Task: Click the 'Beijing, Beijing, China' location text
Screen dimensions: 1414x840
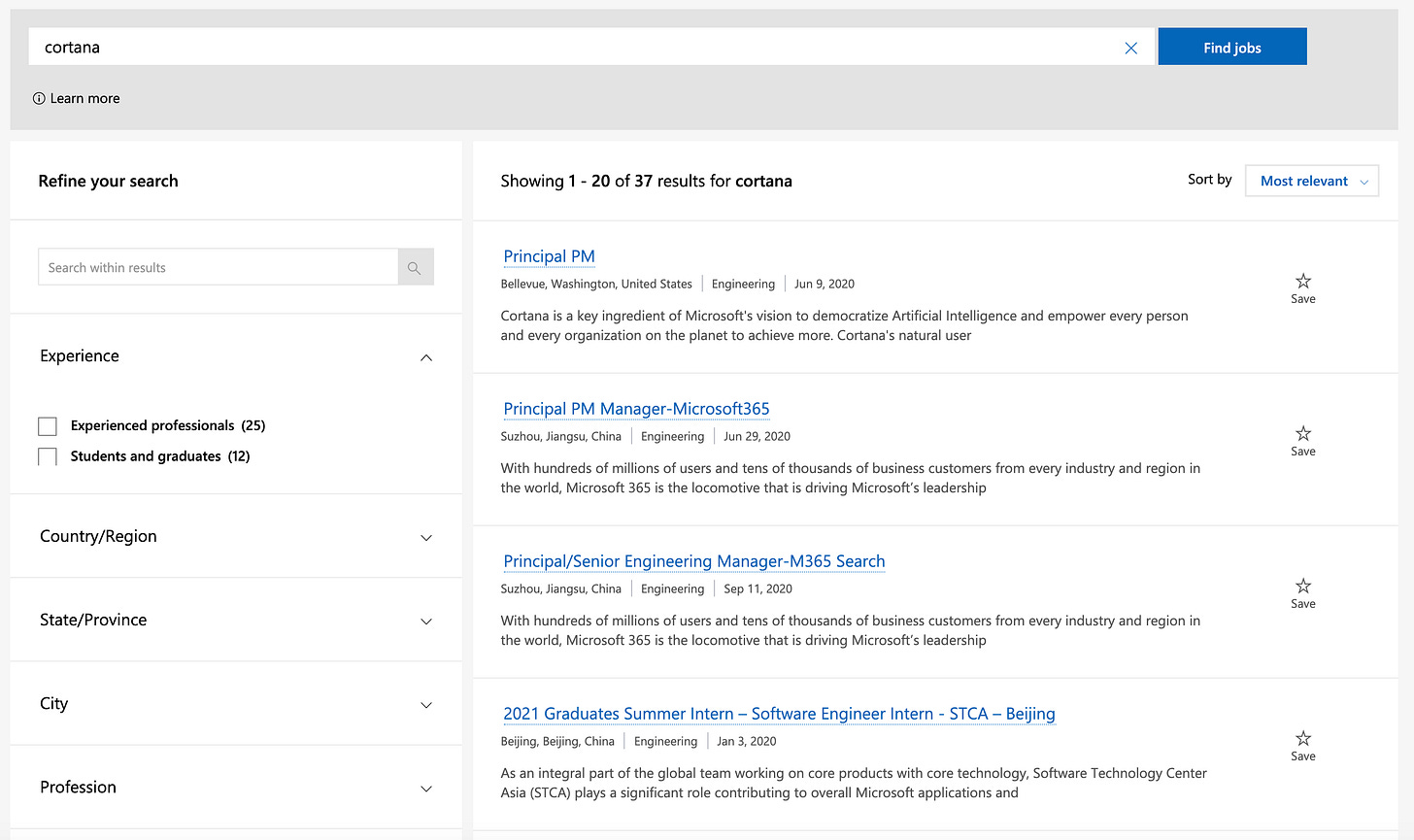Action: pos(557,741)
